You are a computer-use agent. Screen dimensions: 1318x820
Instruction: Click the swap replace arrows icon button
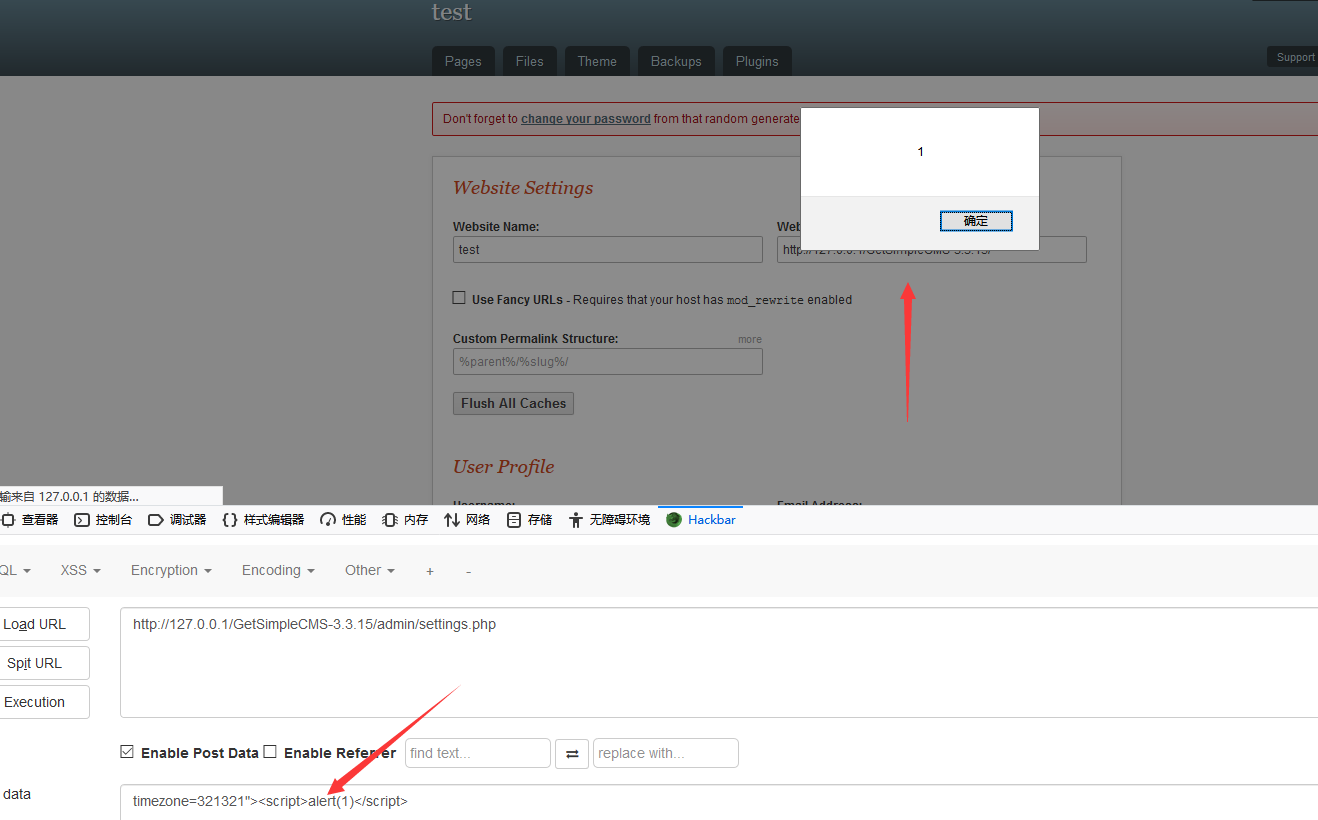point(572,753)
